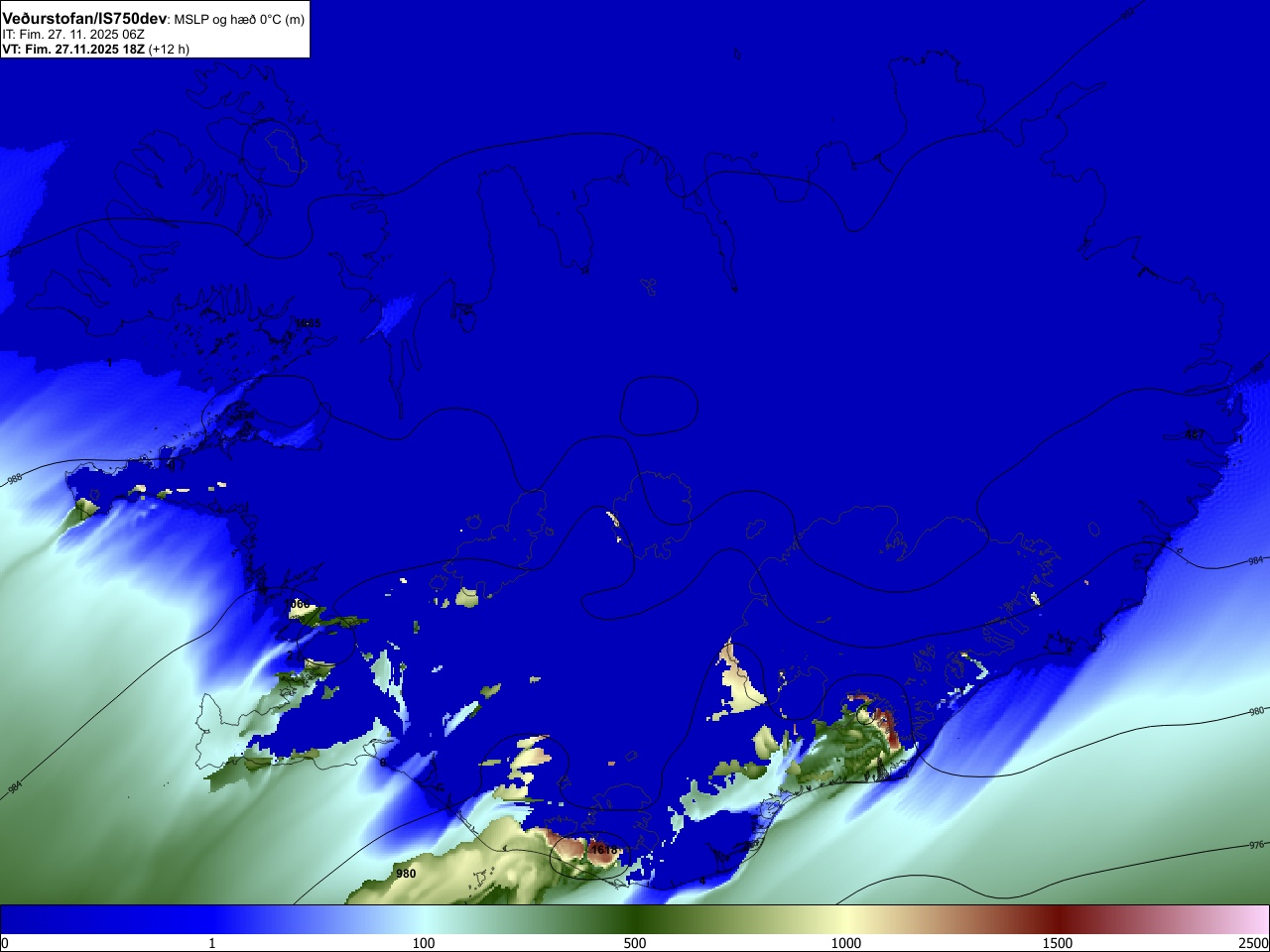
Task: Click the 'VT: Fim. 27.11.2025 18Z' valid time
Action: click(x=73, y=49)
